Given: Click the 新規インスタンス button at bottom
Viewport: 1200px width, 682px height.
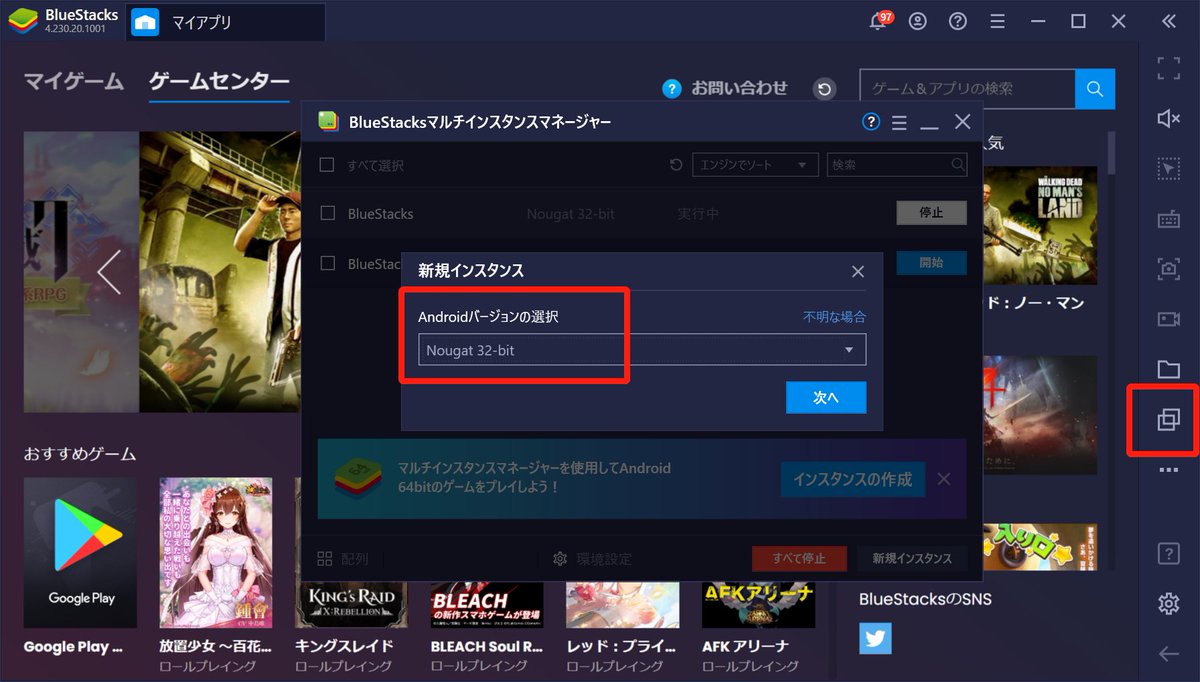Looking at the screenshot, I should pos(912,558).
